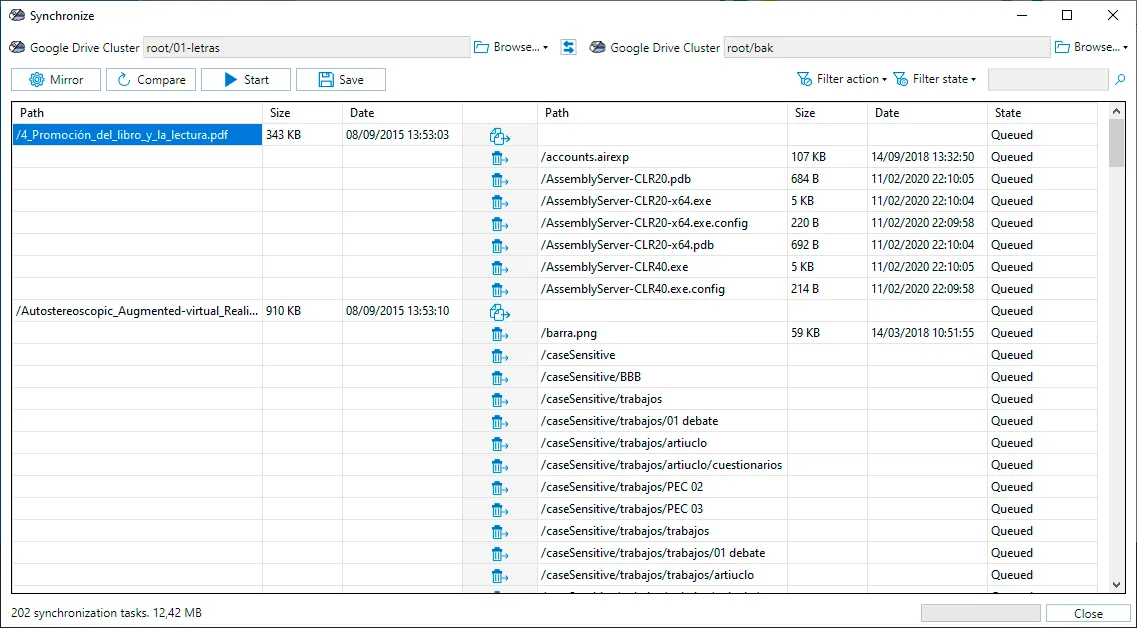Click the Compare button
The height and width of the screenshot is (628, 1137).
pyautogui.click(x=151, y=80)
